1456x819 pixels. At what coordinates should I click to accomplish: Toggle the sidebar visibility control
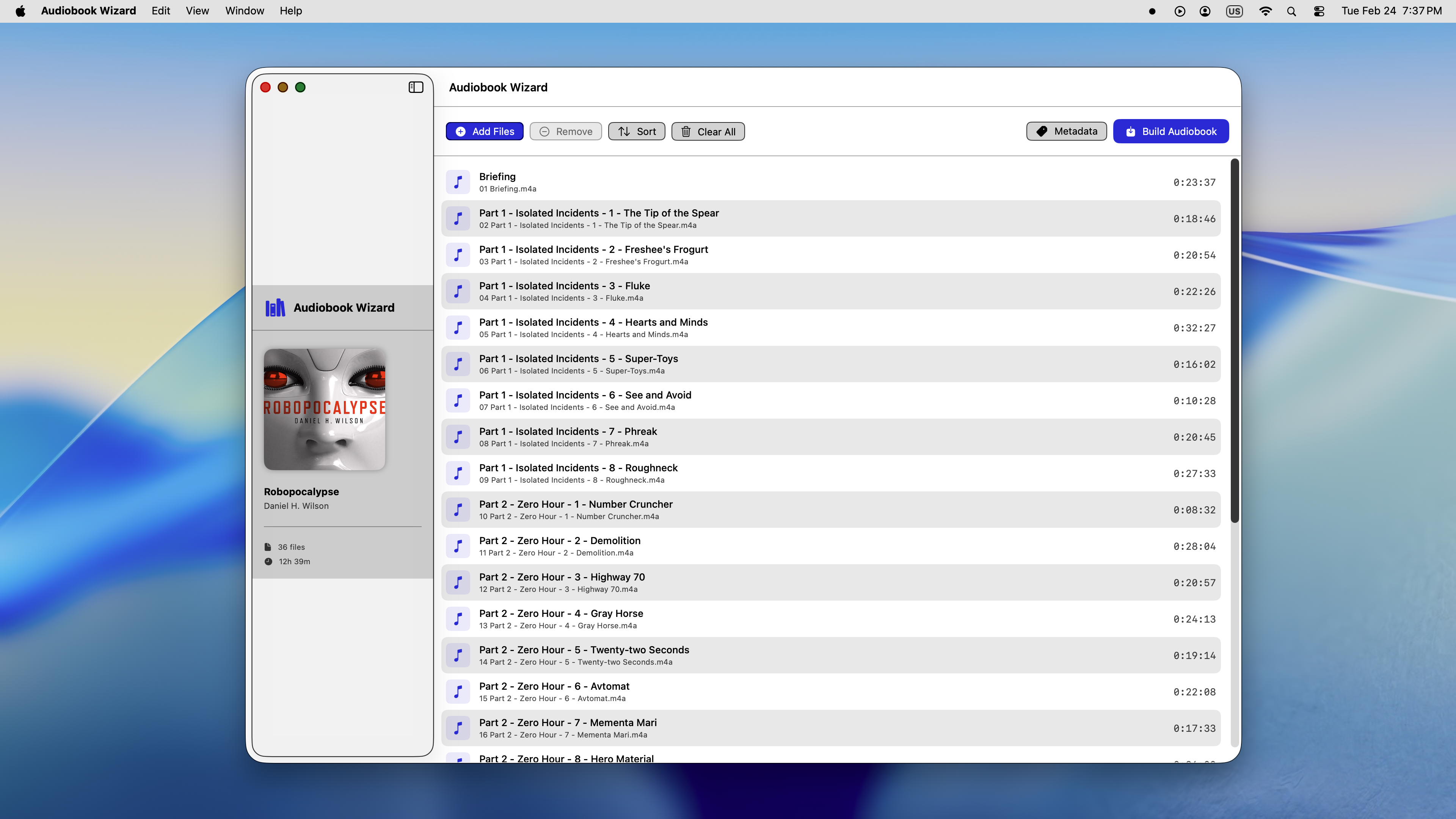pos(416,87)
